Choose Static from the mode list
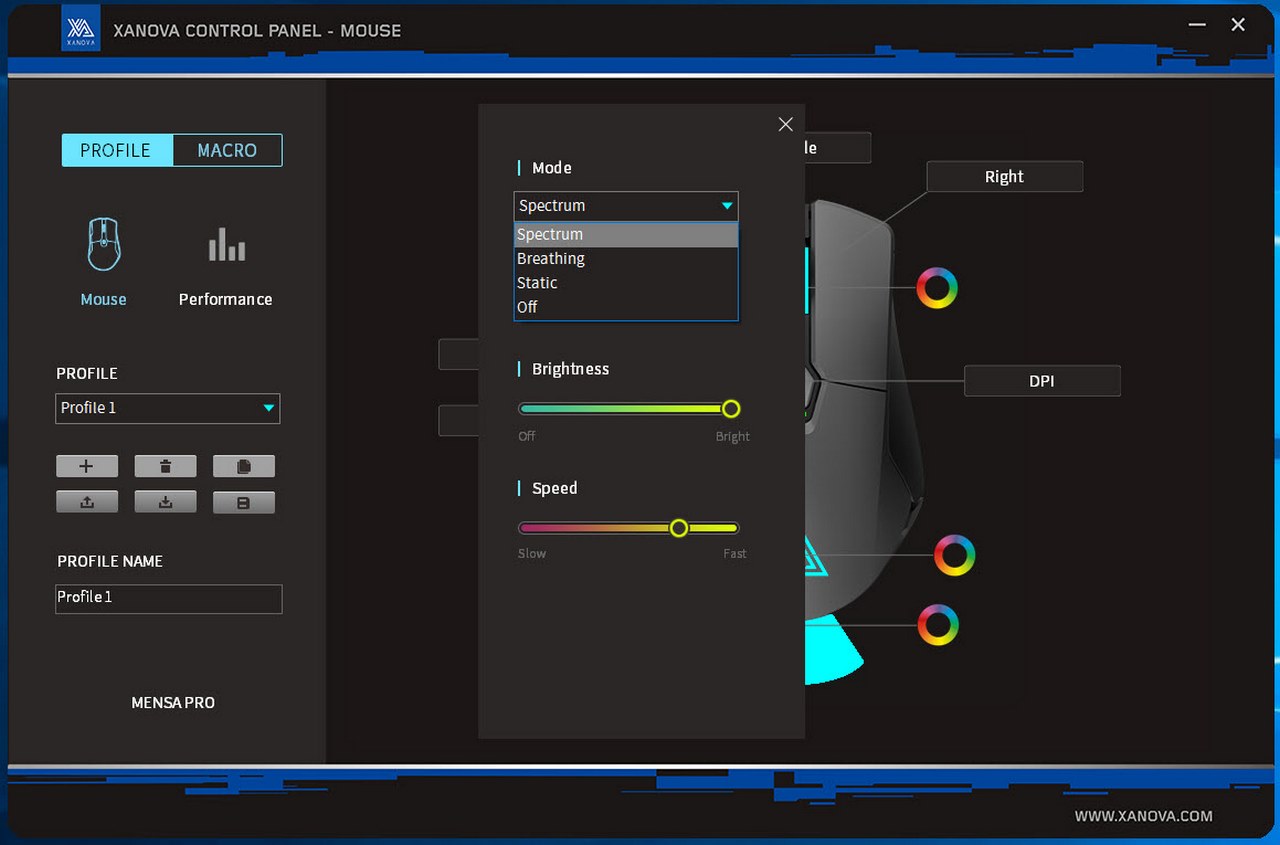This screenshot has width=1280, height=845. pos(626,283)
